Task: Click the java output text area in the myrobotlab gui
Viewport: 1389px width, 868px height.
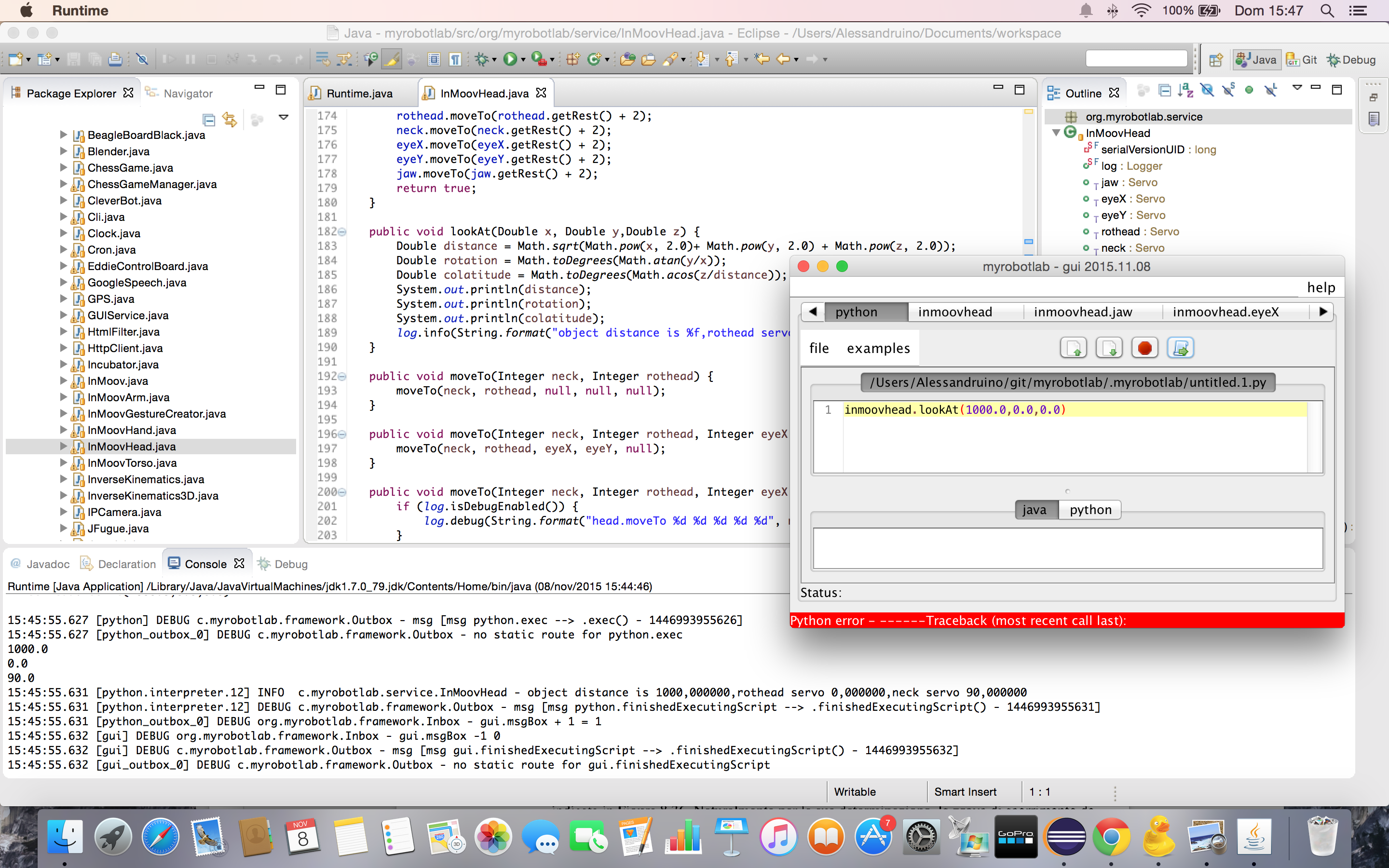Action: click(x=1068, y=548)
